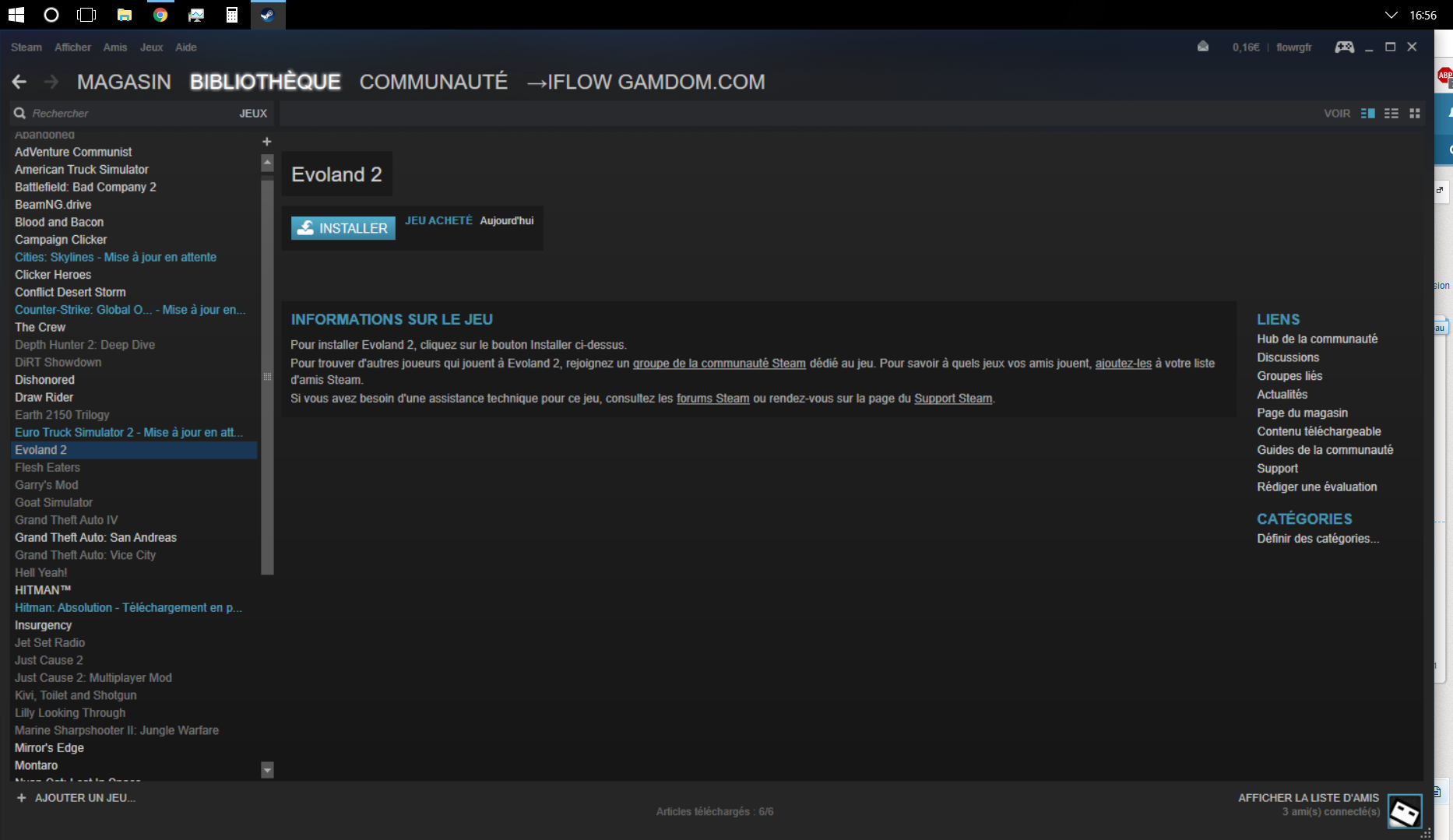Screen dimensions: 1453x840
Task: Switch to detail view mode
Action: 1368,113
